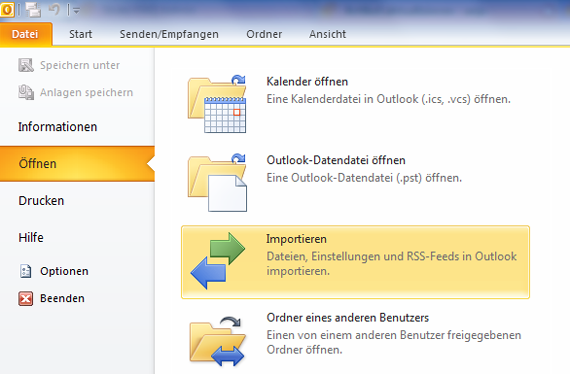
Task: Click the Speichern unter icon
Action: 26,65
